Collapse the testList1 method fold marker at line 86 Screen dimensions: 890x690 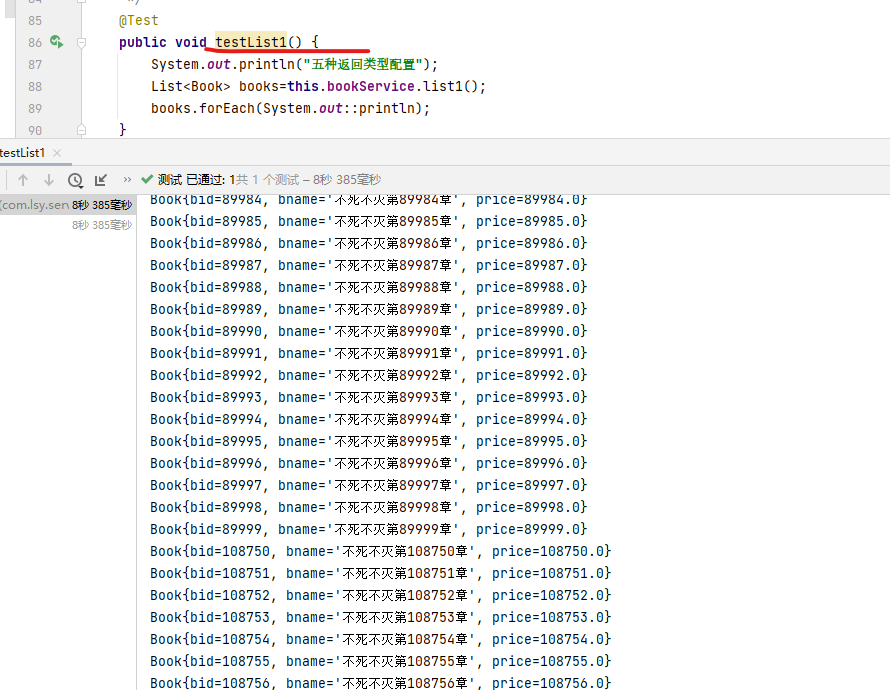tap(81, 43)
